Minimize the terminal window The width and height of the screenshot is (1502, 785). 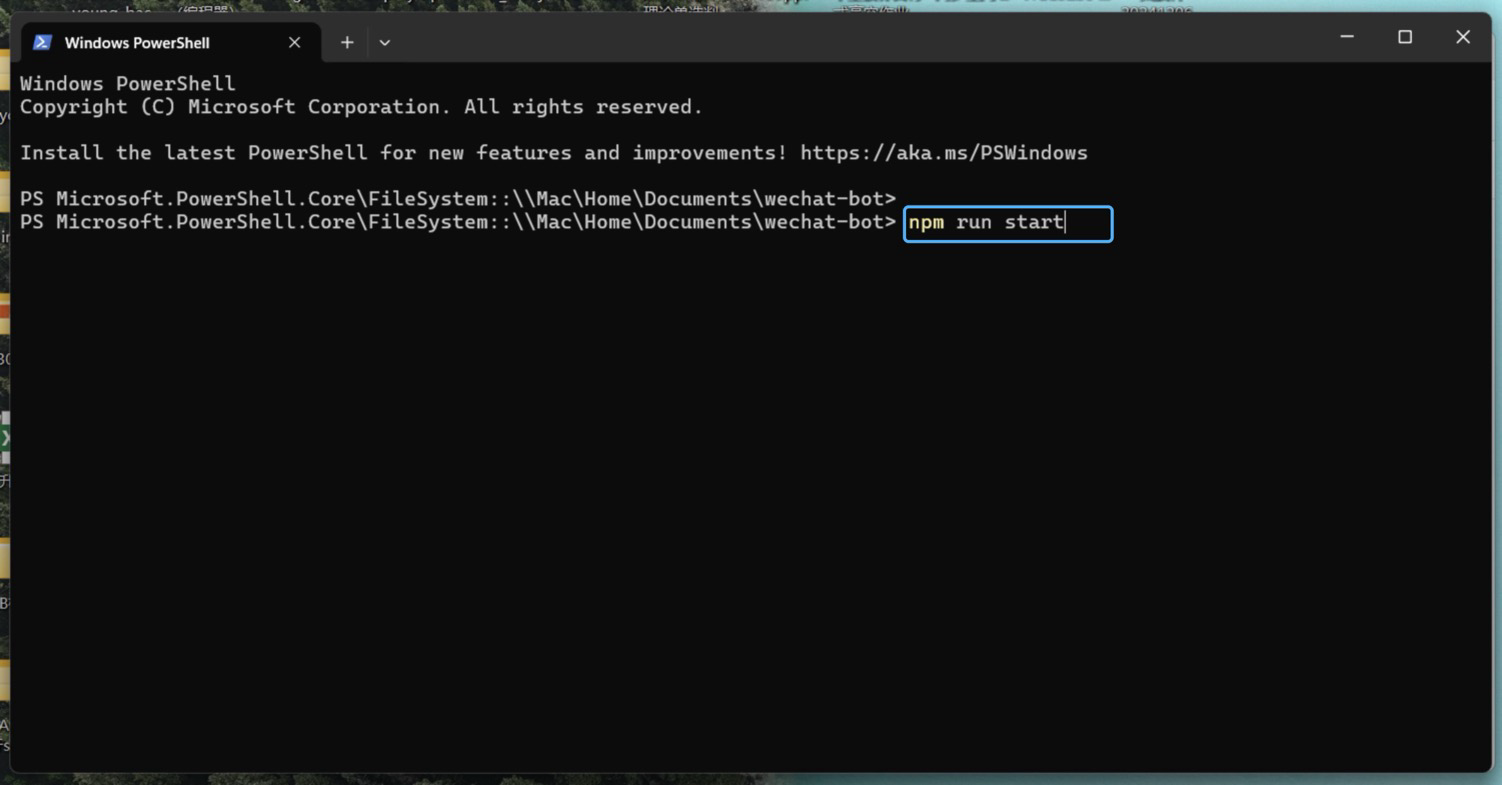click(1347, 37)
